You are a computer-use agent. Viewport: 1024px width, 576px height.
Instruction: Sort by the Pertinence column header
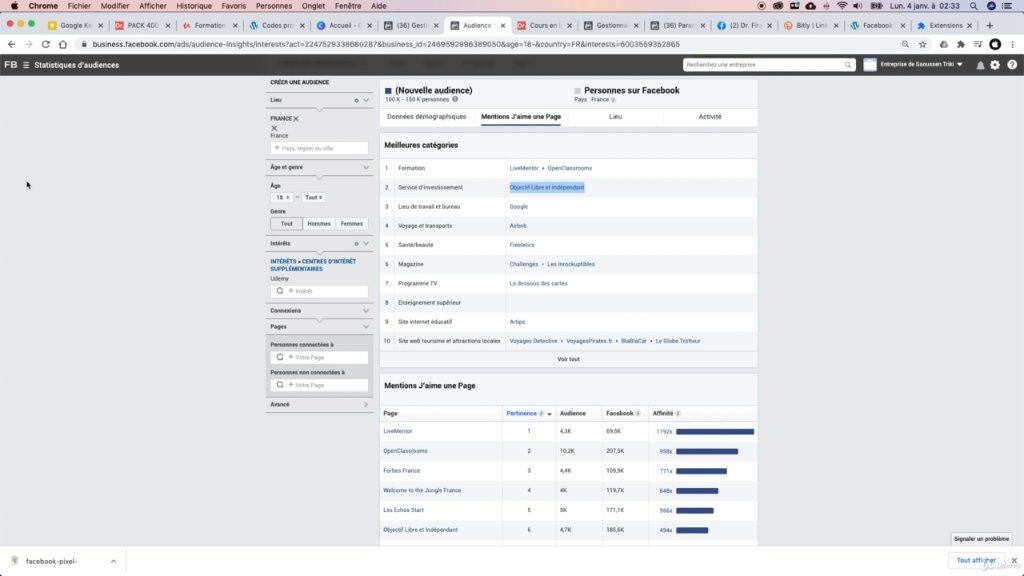coord(521,413)
